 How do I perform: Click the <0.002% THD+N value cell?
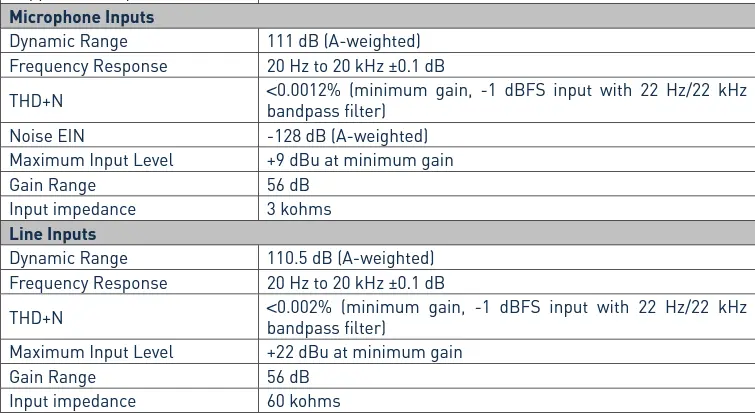click(x=507, y=317)
